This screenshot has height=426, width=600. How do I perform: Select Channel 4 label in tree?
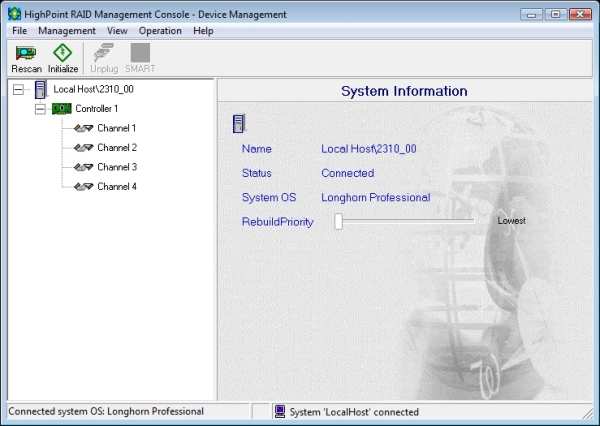coord(117,187)
